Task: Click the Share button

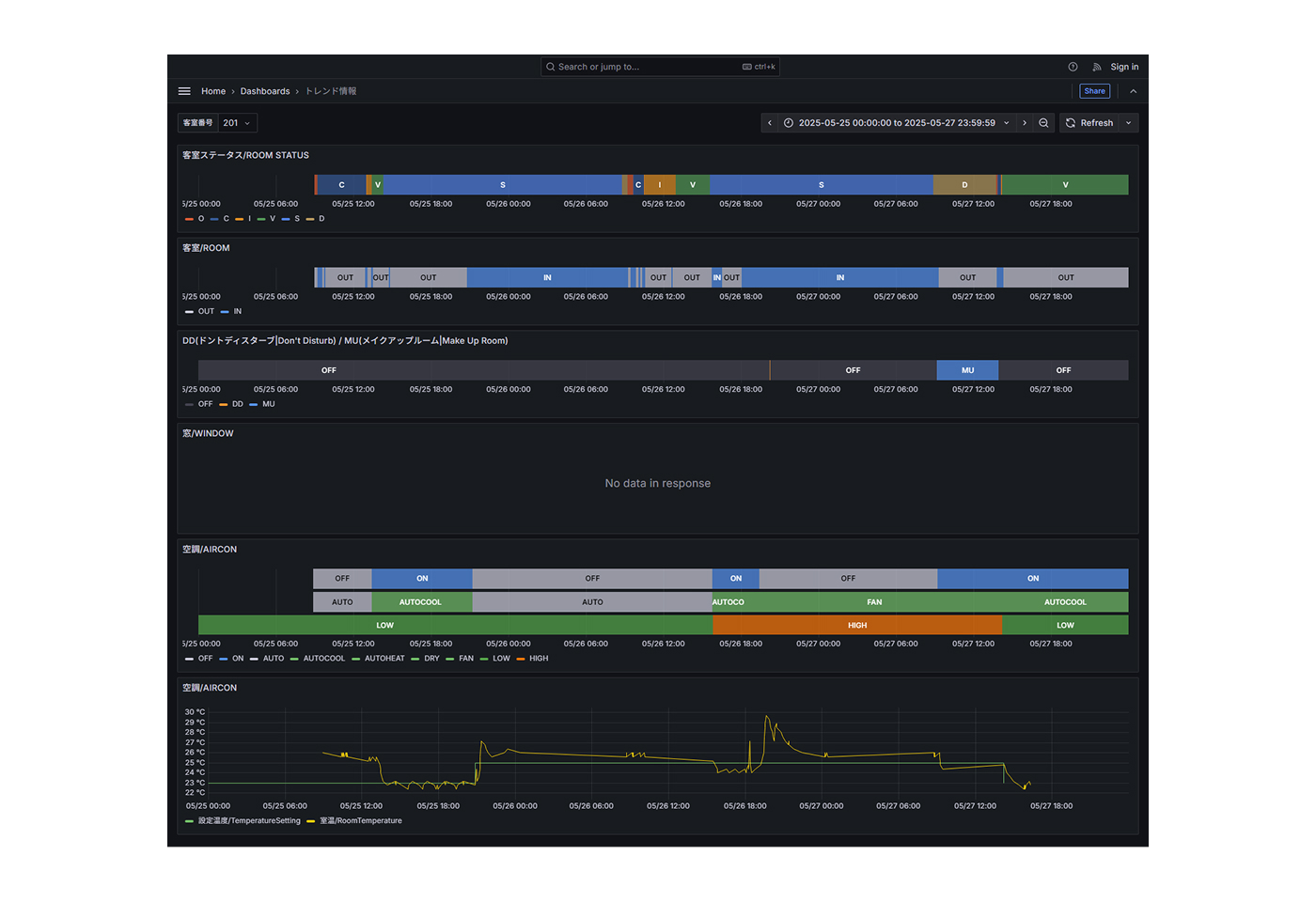Action: pyautogui.click(x=1094, y=91)
